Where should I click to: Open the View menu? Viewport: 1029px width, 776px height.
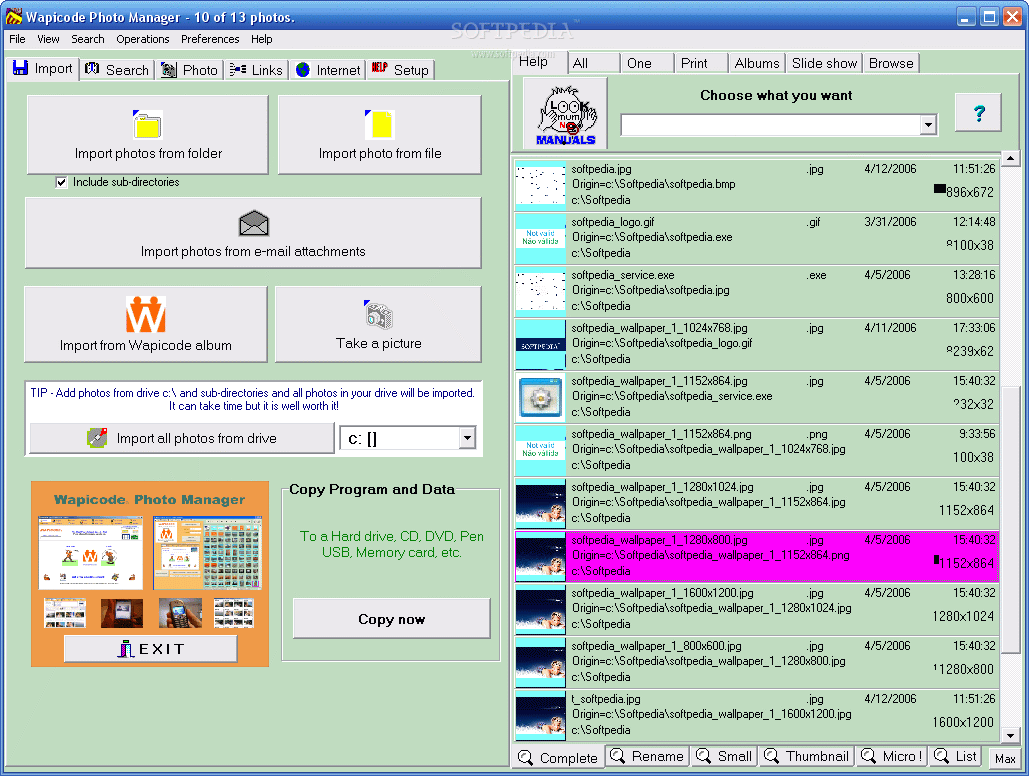tap(48, 39)
